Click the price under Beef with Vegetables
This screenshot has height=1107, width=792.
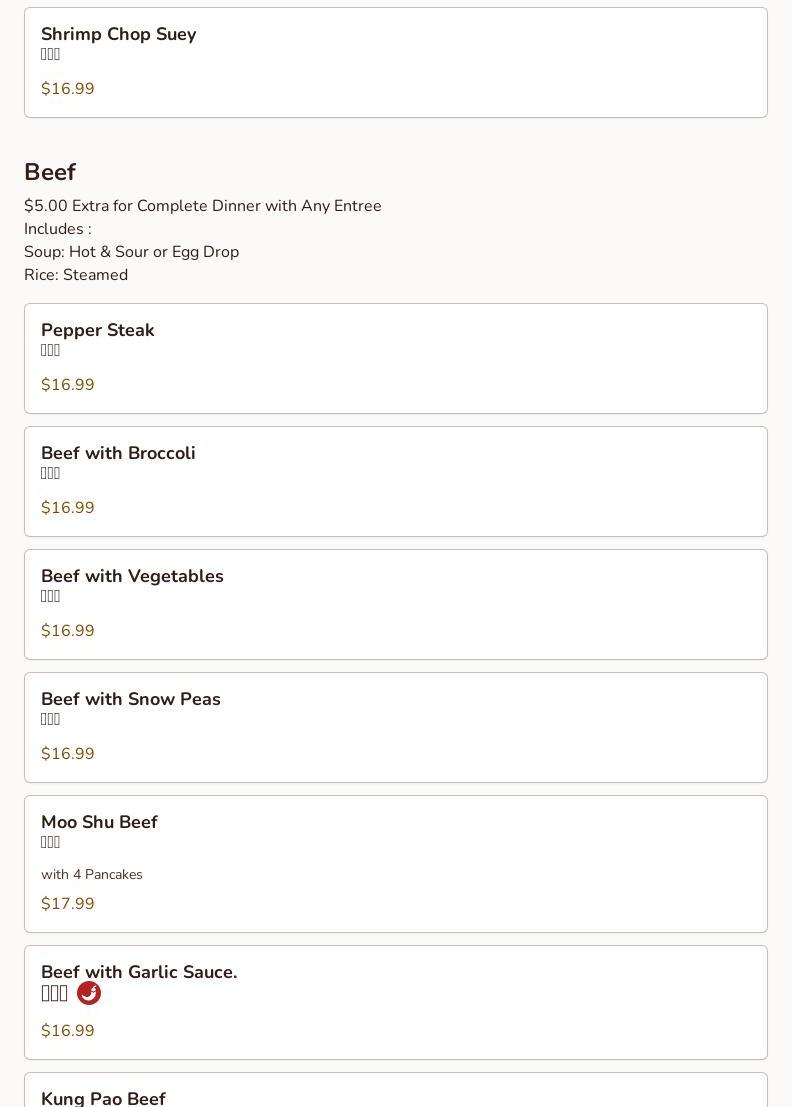[x=68, y=631]
